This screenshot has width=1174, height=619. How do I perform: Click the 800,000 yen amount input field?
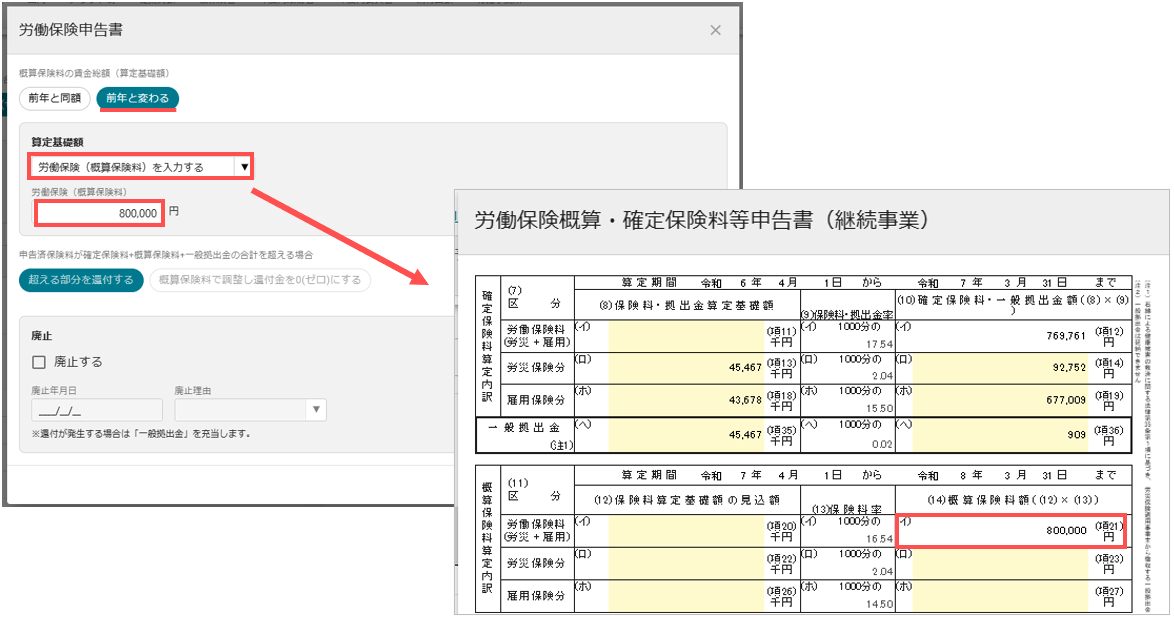point(99,213)
